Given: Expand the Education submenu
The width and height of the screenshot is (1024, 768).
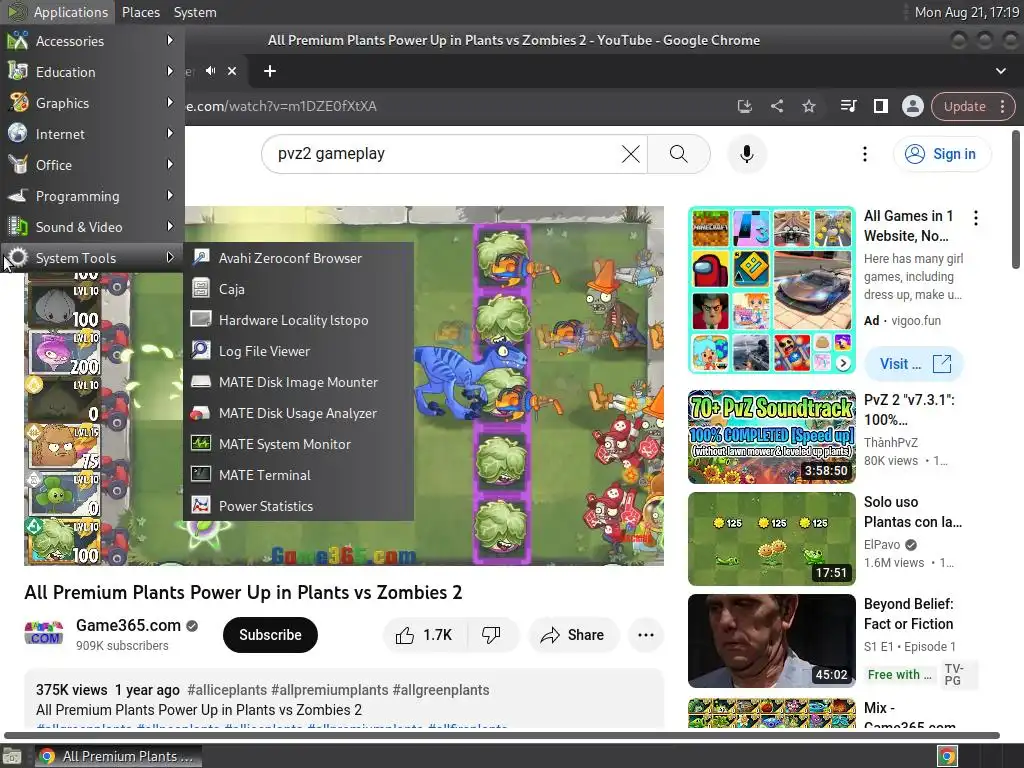Looking at the screenshot, I should coord(92,72).
